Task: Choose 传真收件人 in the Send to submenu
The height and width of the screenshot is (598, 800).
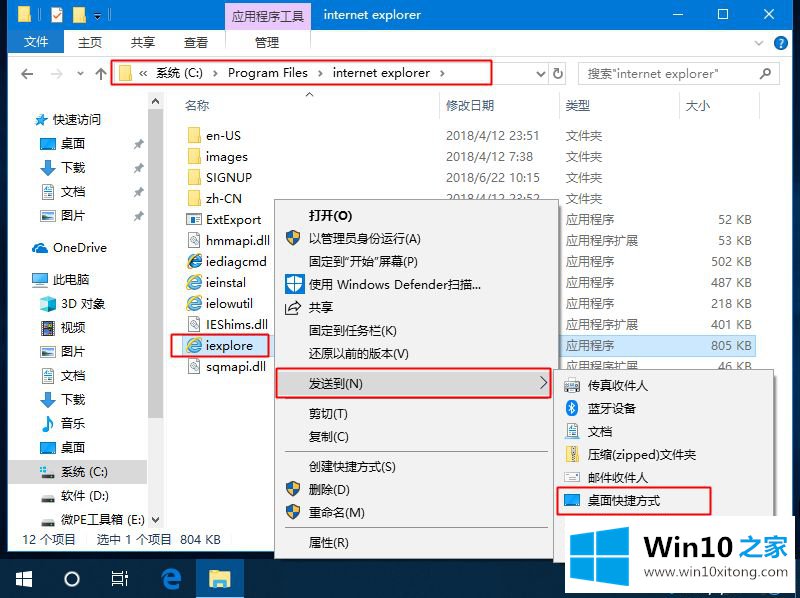Action: coord(663,385)
